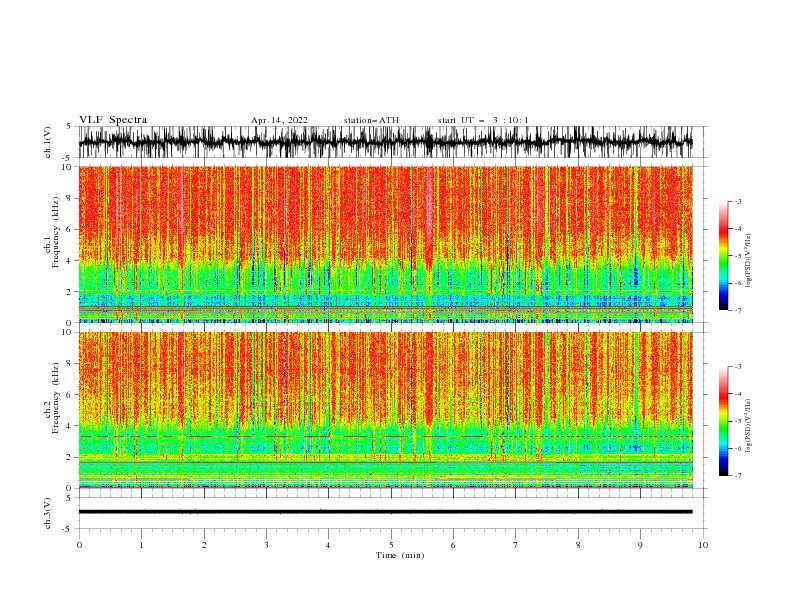Click time axis tick label "4"
This screenshot has height=612, width=792.
pyautogui.click(x=328, y=545)
